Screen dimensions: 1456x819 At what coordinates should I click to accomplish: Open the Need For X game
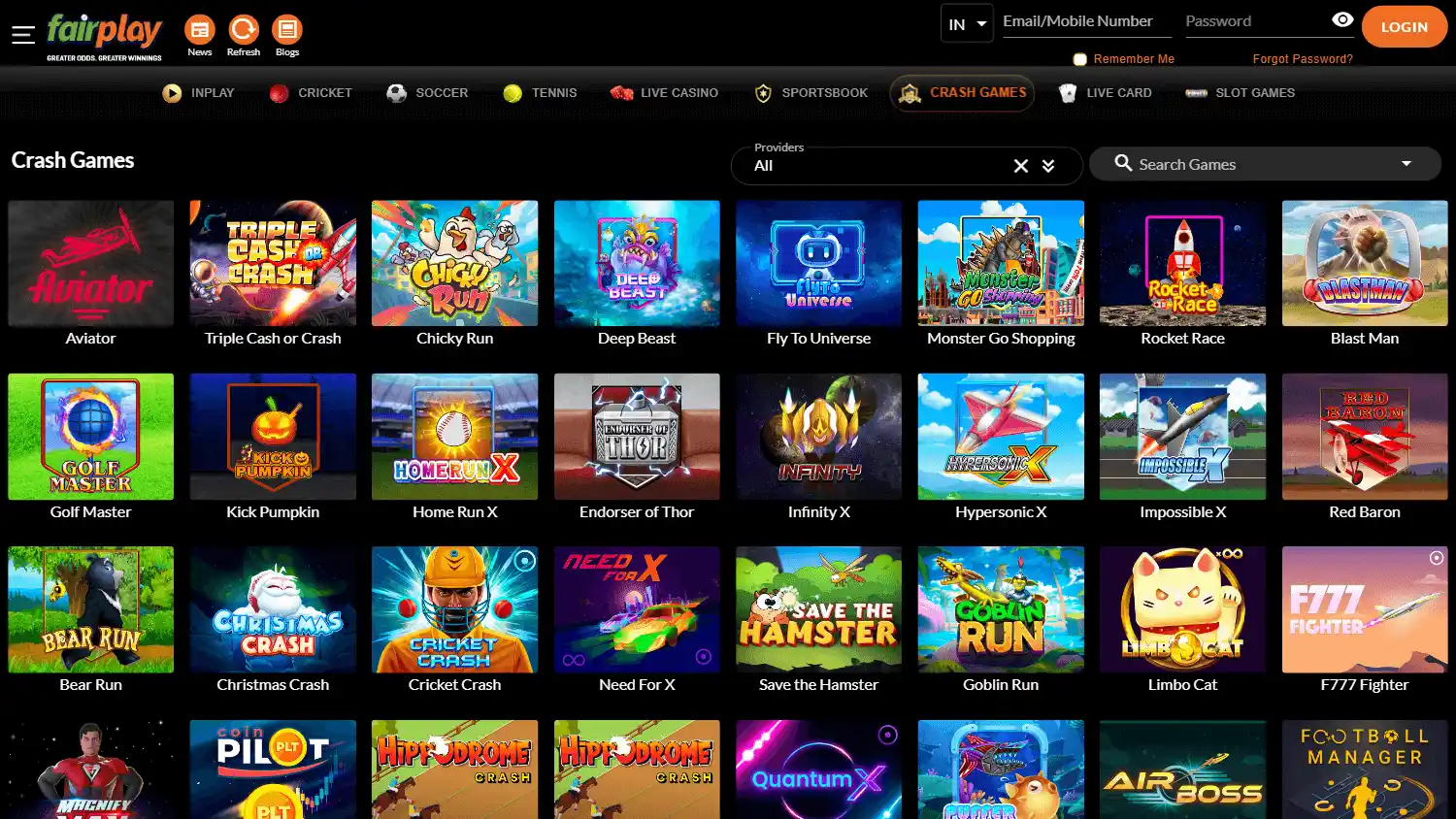pos(637,609)
